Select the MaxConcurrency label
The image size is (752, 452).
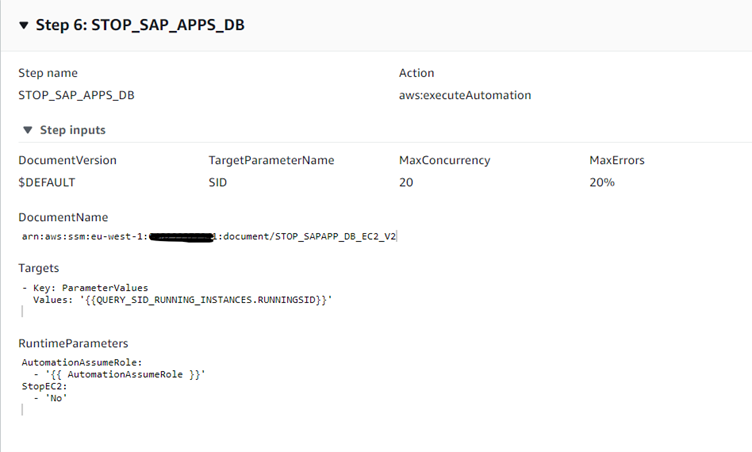pos(445,160)
